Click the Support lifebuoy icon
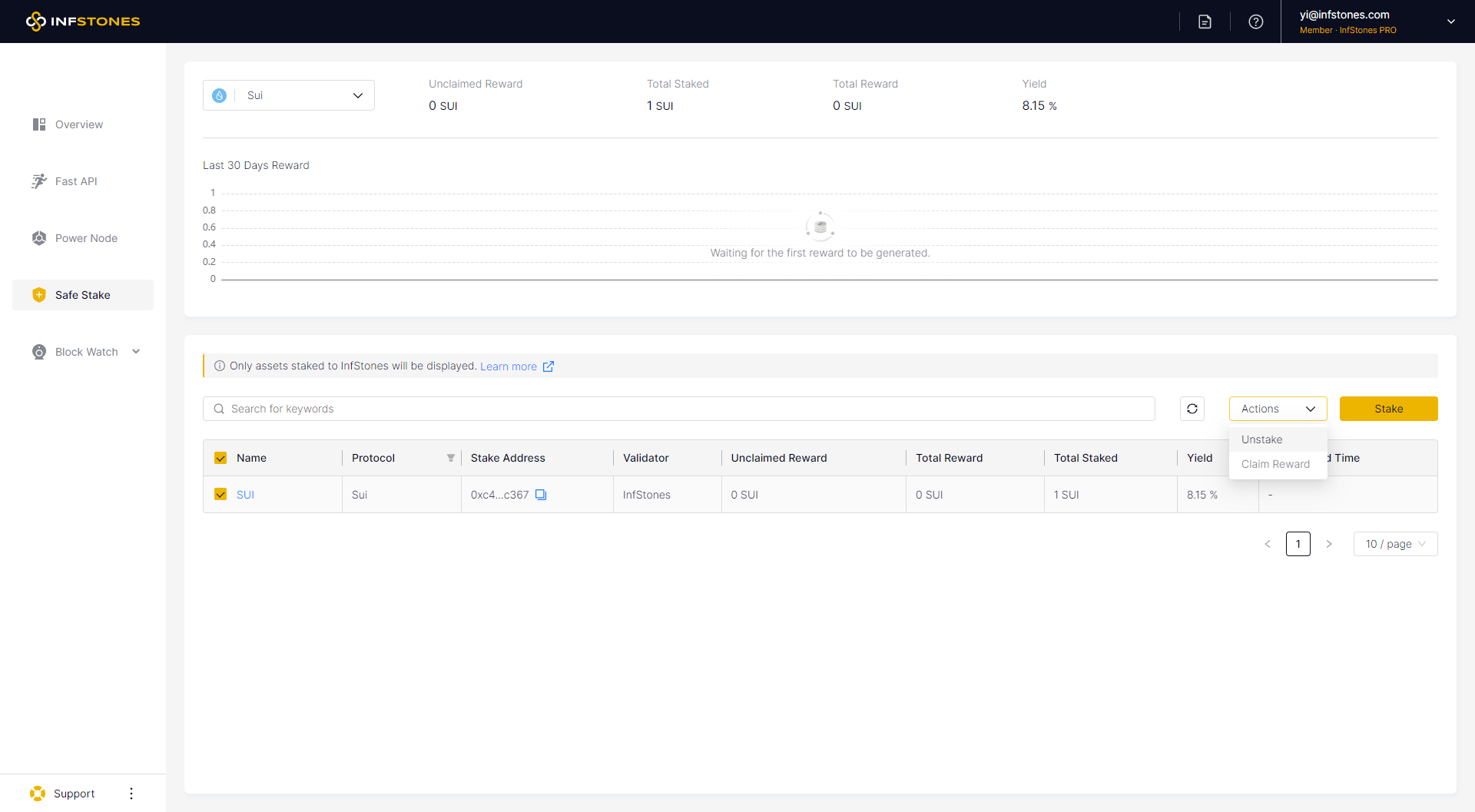The width and height of the screenshot is (1475, 812). 38,794
